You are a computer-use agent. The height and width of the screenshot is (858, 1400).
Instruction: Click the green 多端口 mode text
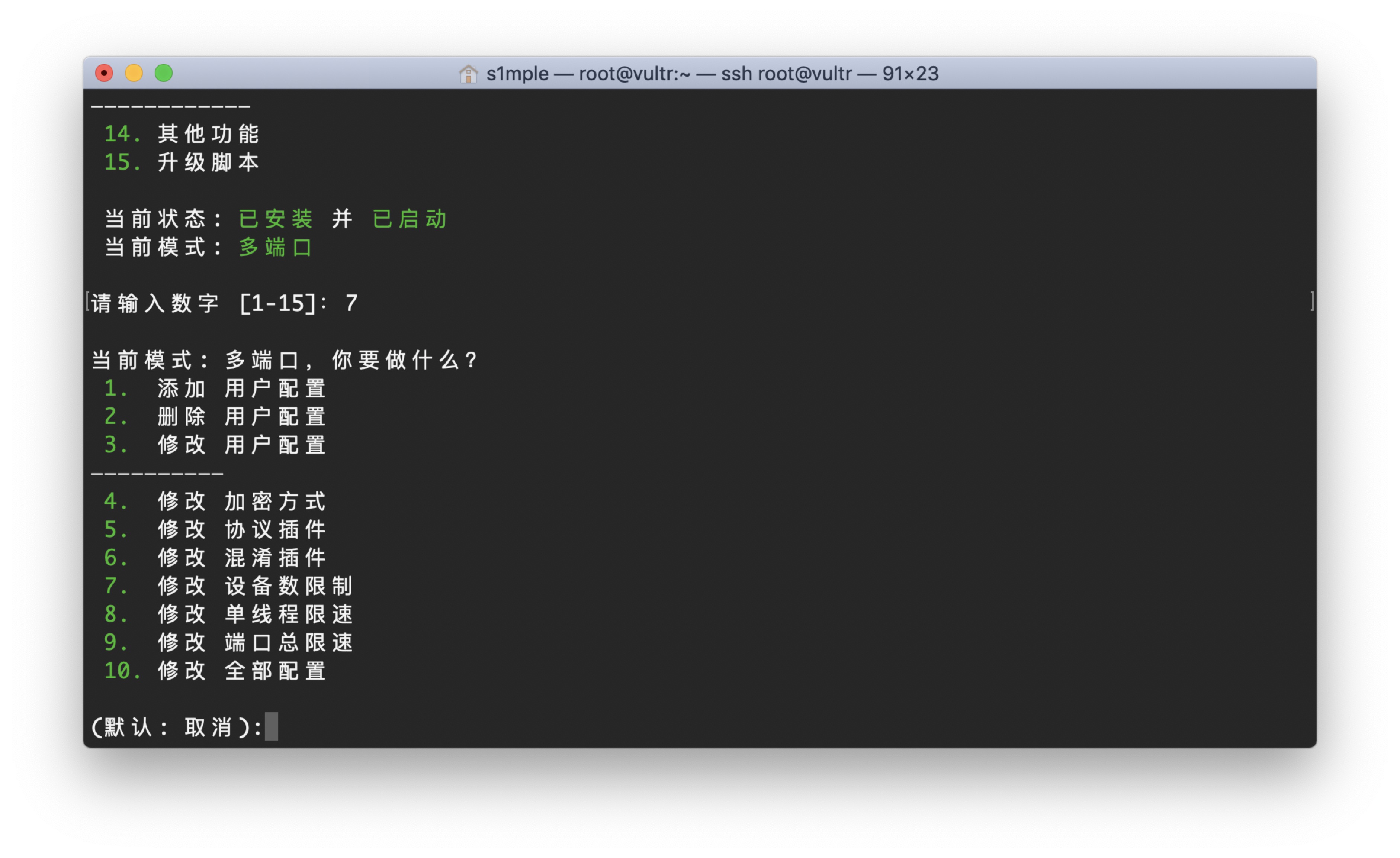[275, 247]
